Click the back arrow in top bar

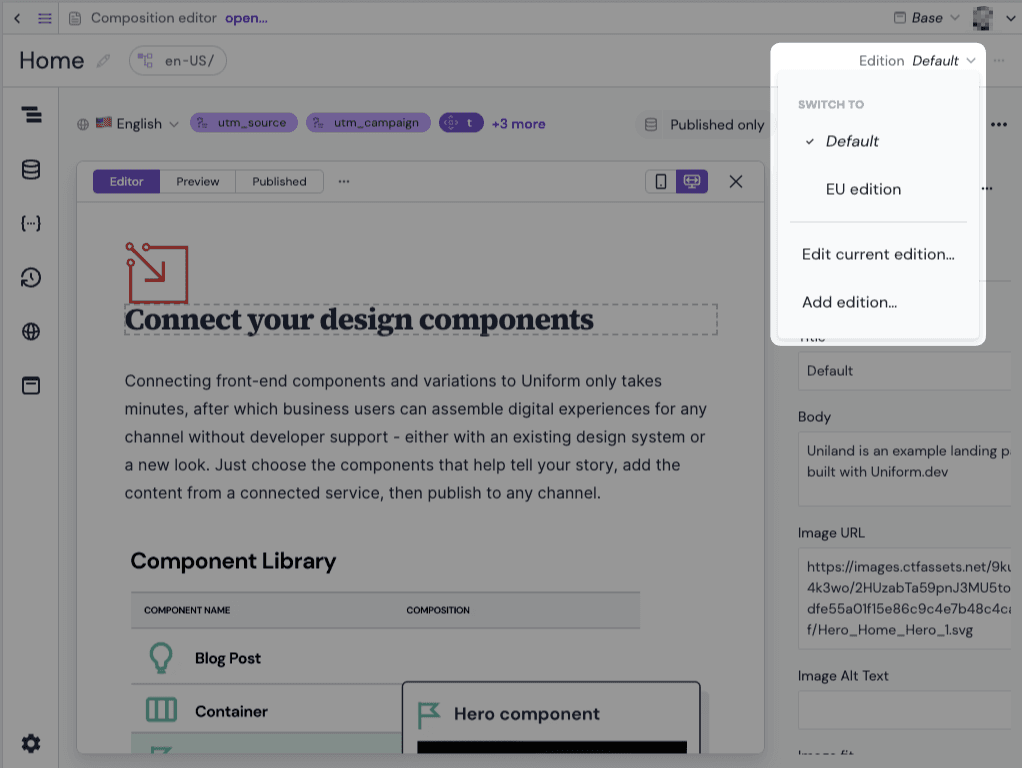pyautogui.click(x=17, y=18)
